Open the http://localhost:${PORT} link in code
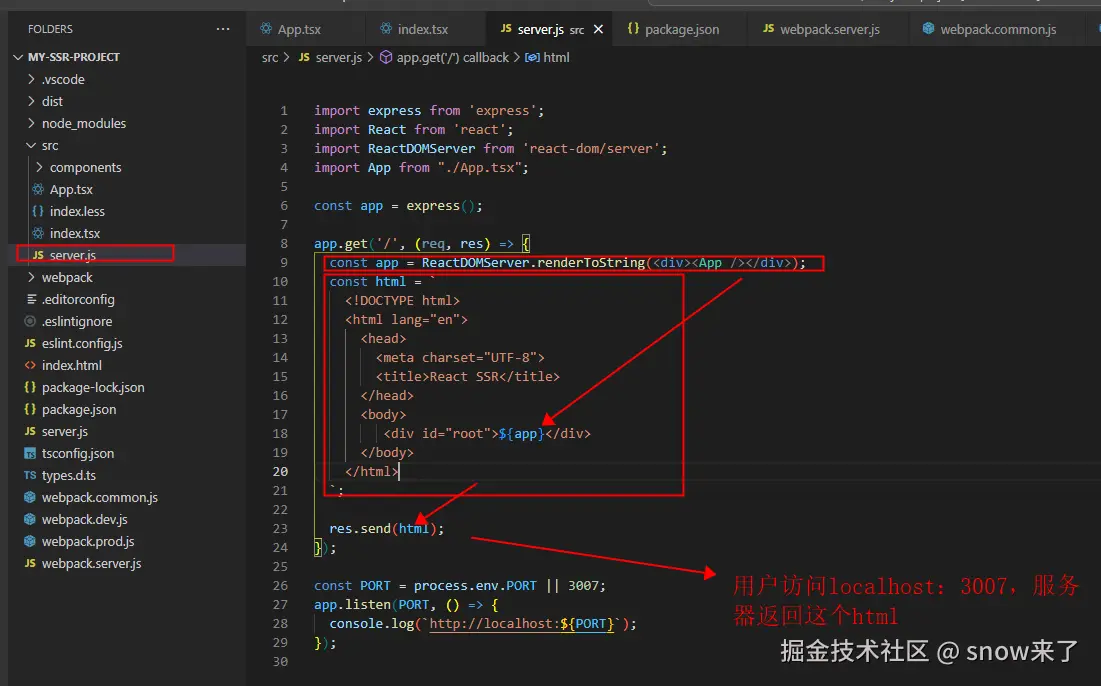Viewport: 1101px width, 686px height. (x=522, y=624)
